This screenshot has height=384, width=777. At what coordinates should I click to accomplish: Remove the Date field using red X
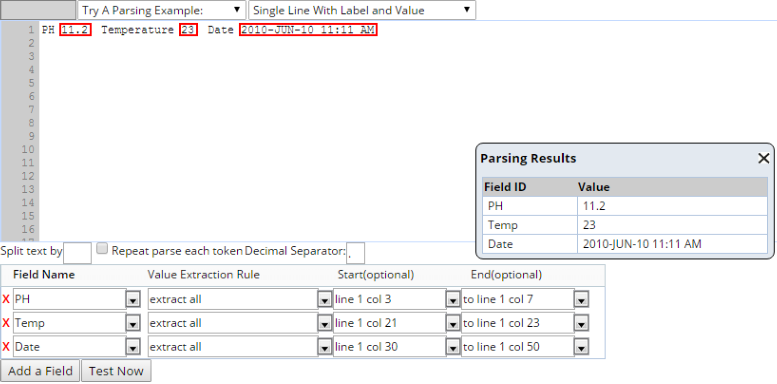click(6, 347)
